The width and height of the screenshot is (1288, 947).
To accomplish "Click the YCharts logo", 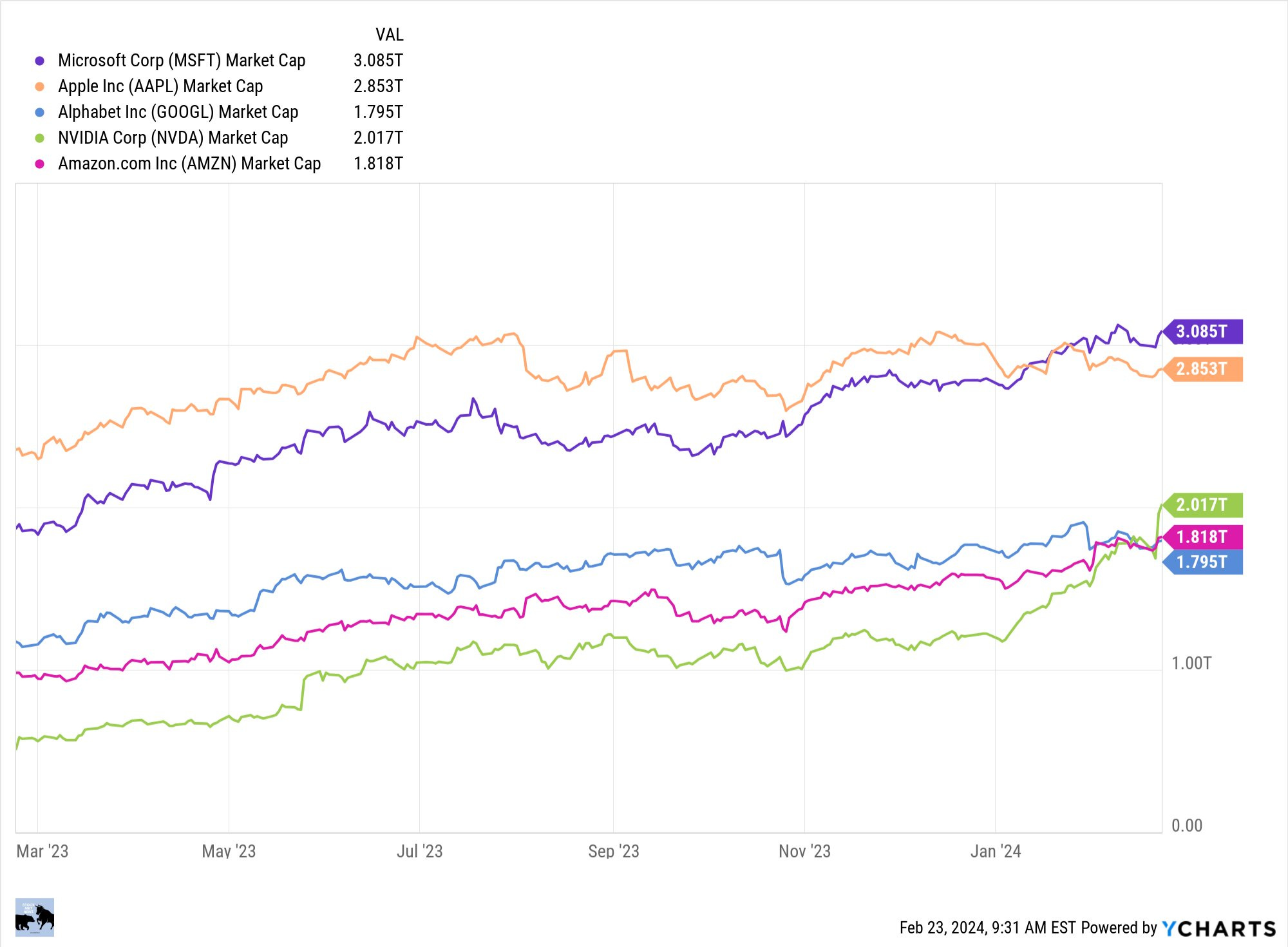I will (1218, 928).
